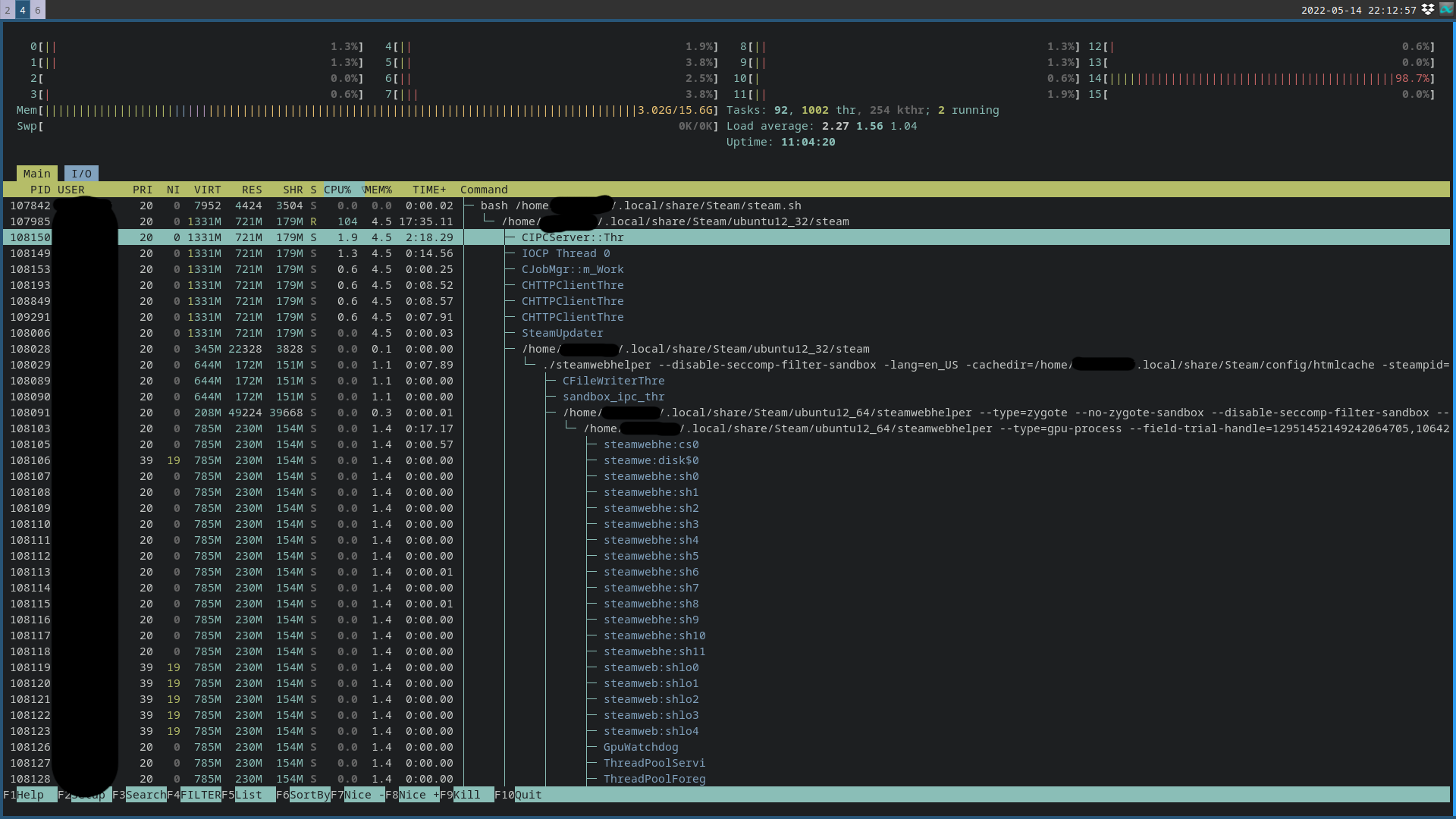
Task: Select the ThreadPoolForeg thread row
Action: 726,779
